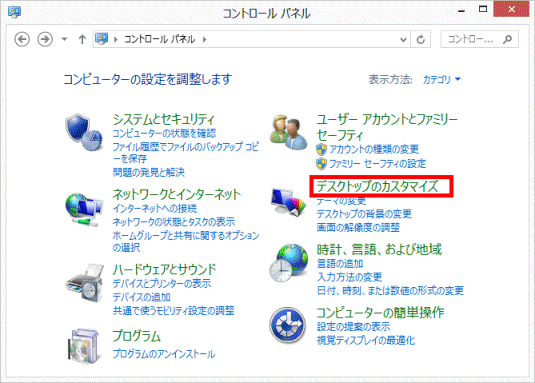This screenshot has width=535, height=383.
Task: Open 問題の発見と解決 link
Action: point(148,172)
